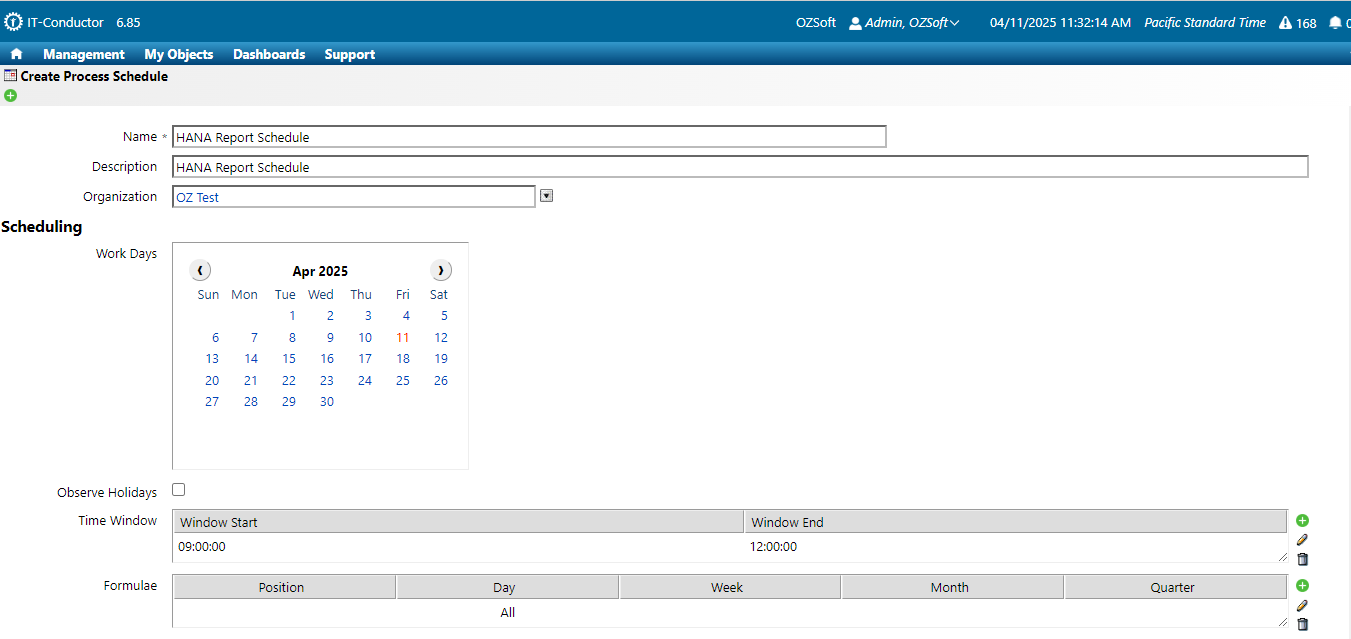Edit the Formulae row pencil icon
1351x639 pixels.
[1302, 605]
